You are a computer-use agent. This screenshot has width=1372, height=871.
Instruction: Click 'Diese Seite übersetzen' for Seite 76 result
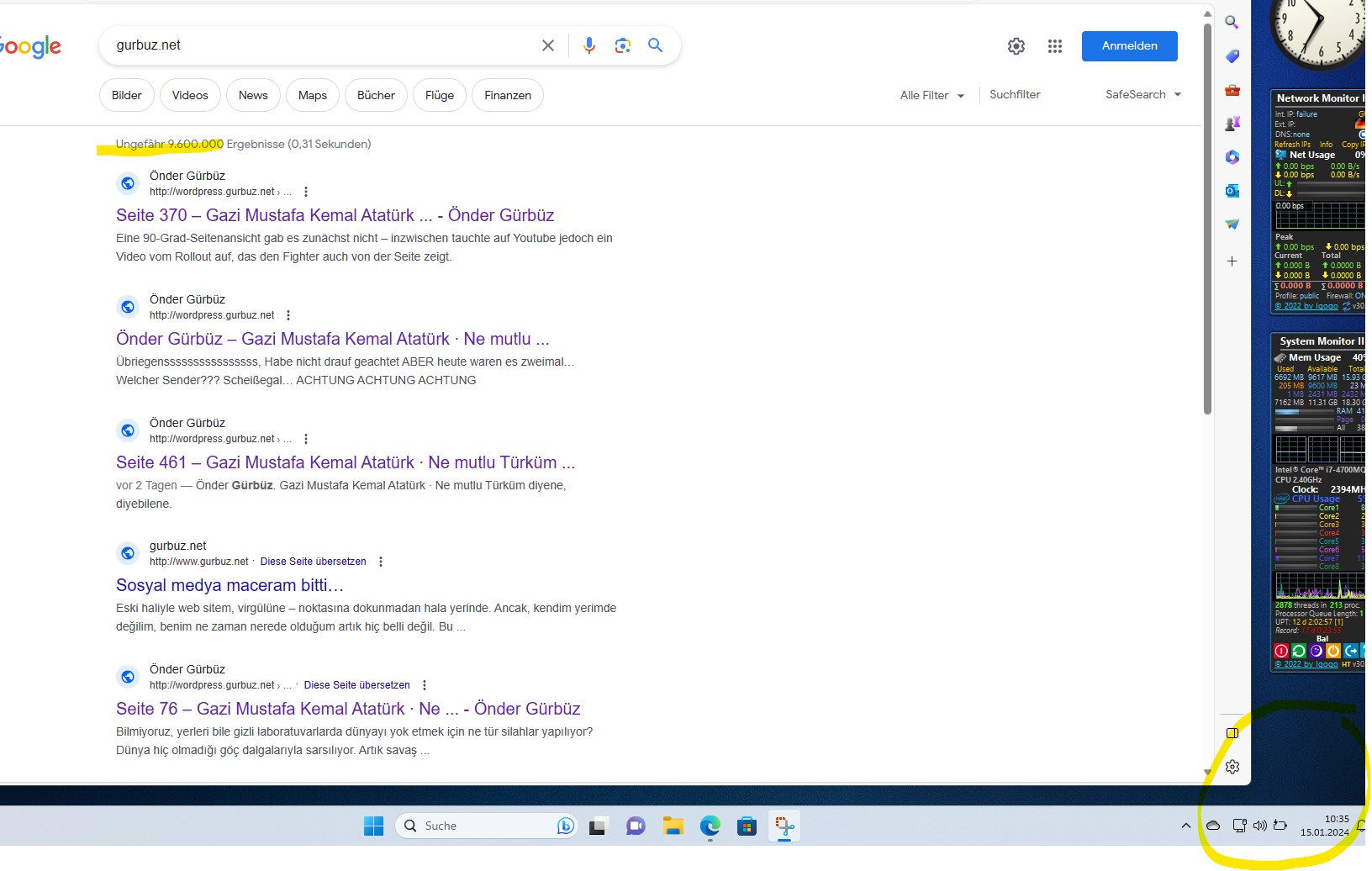356,685
